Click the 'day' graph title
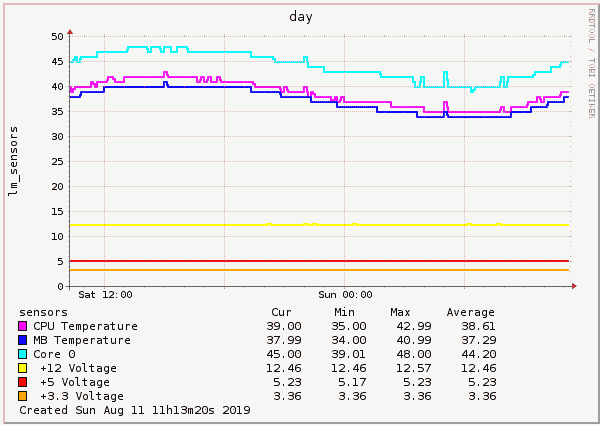This screenshot has height=425, width=600. tap(301, 17)
